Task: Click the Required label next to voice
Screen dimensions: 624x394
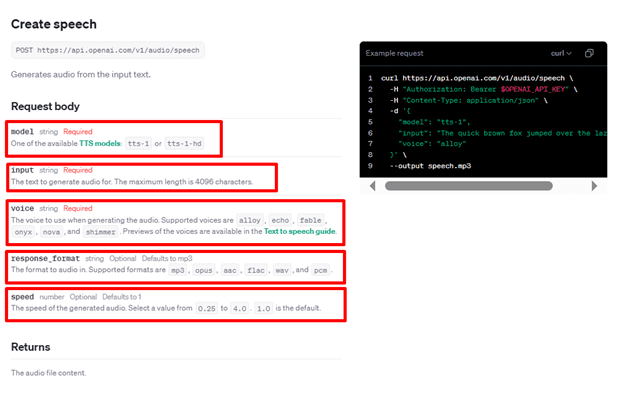Action: click(78, 208)
